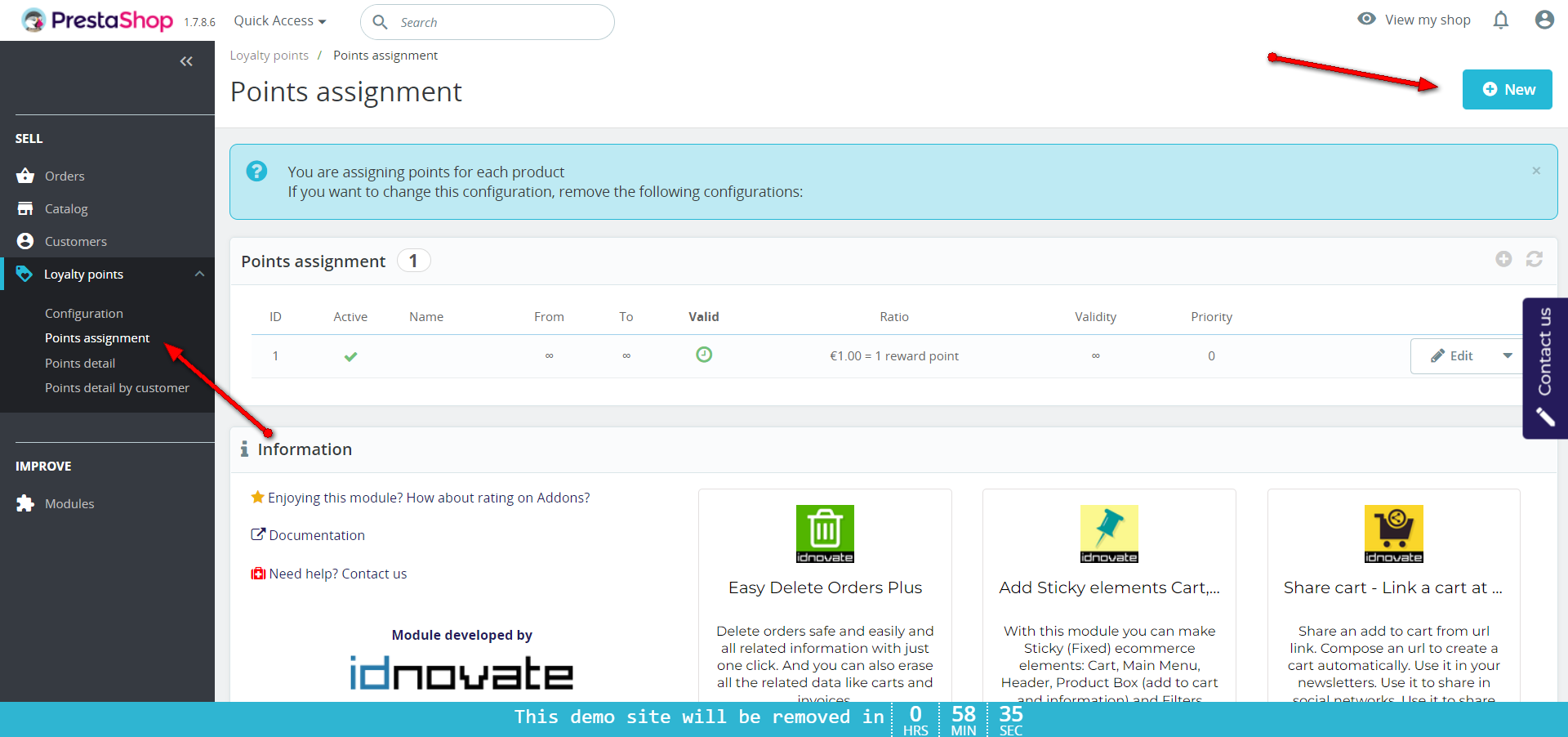Toggle the Active checkmark for row 1
The height and width of the screenshot is (737, 1568).
click(350, 356)
